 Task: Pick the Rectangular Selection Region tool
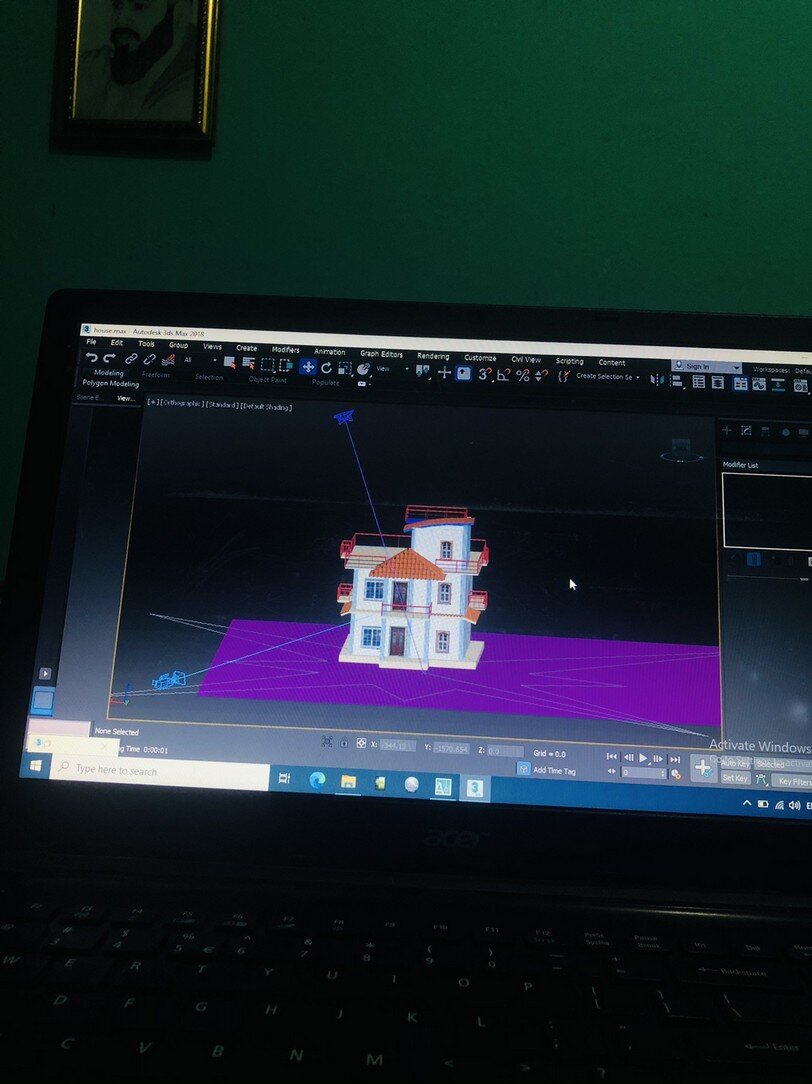click(267, 364)
